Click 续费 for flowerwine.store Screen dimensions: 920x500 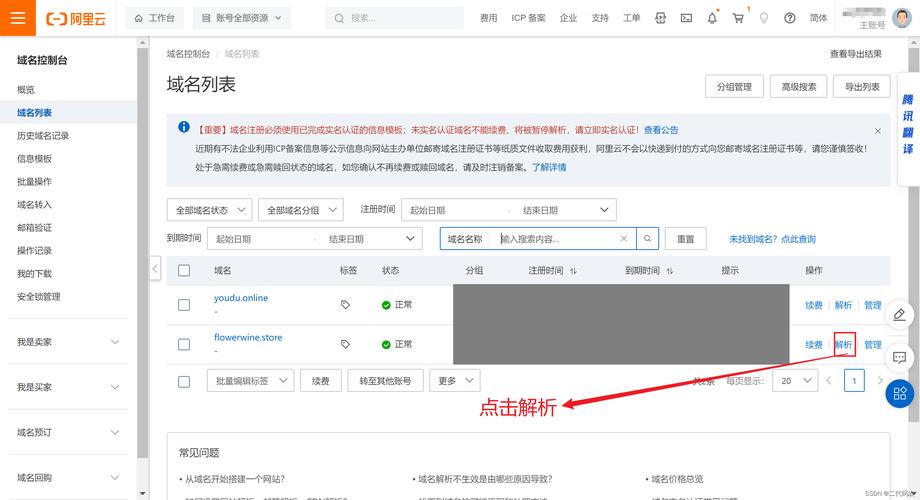tap(814, 344)
